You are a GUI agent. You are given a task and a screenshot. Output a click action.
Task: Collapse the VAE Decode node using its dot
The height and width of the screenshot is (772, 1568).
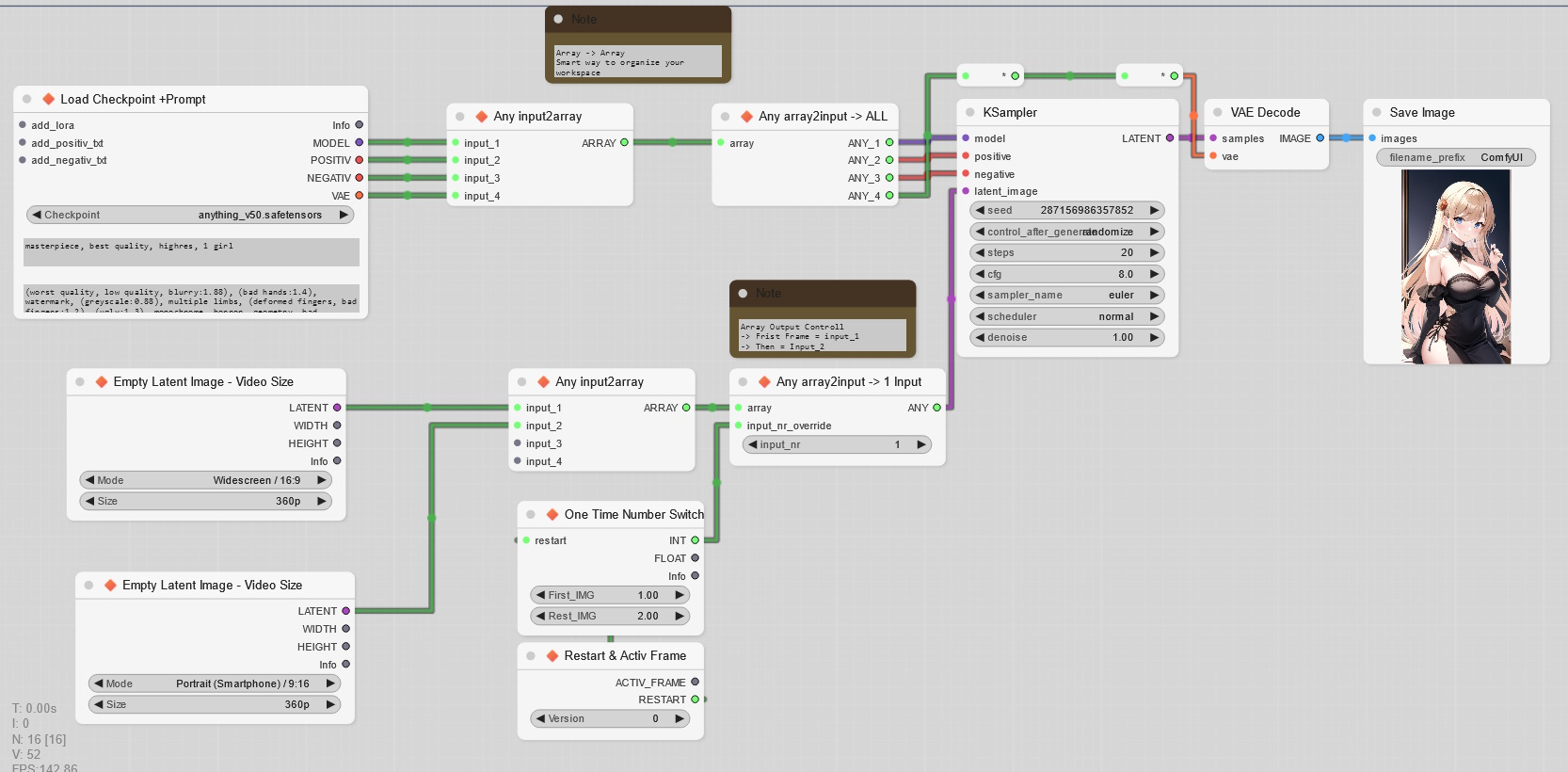click(1218, 112)
